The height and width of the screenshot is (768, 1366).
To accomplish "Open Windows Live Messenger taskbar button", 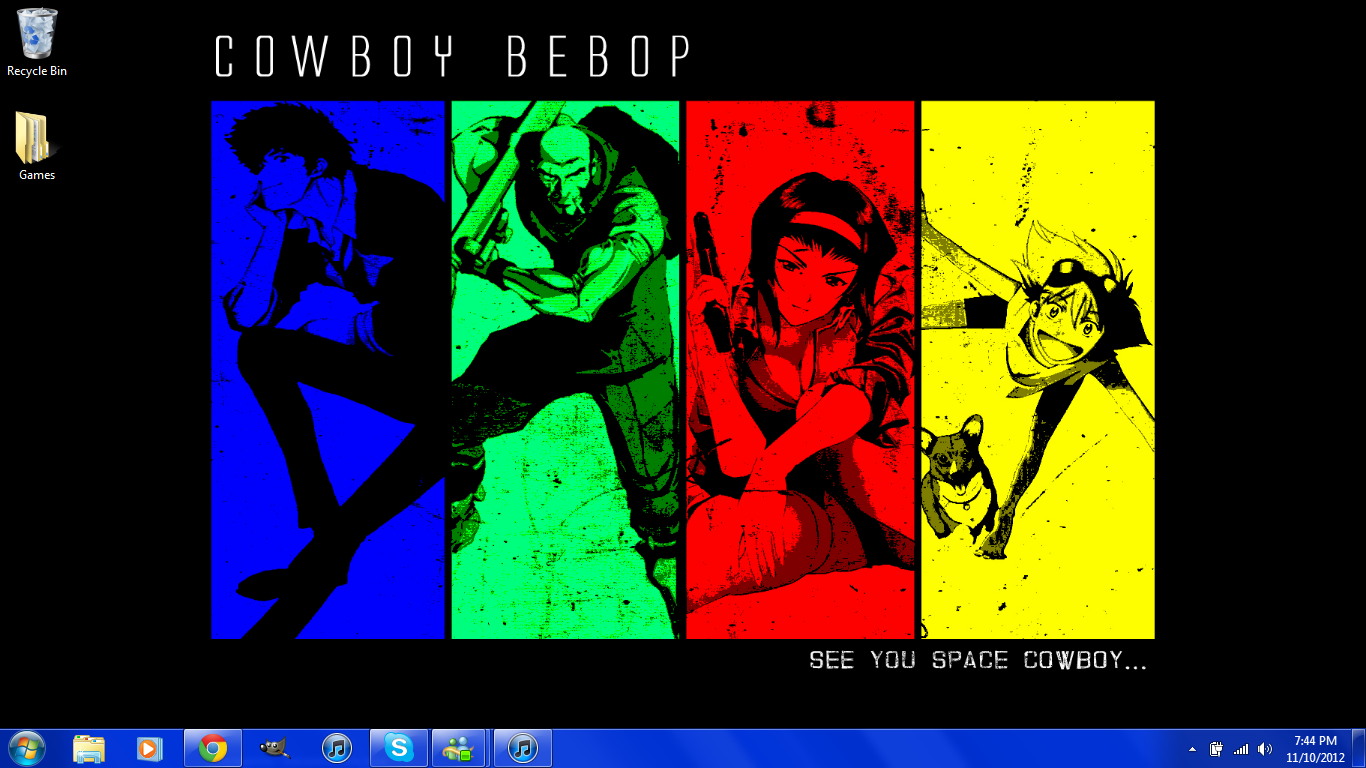I will point(459,748).
